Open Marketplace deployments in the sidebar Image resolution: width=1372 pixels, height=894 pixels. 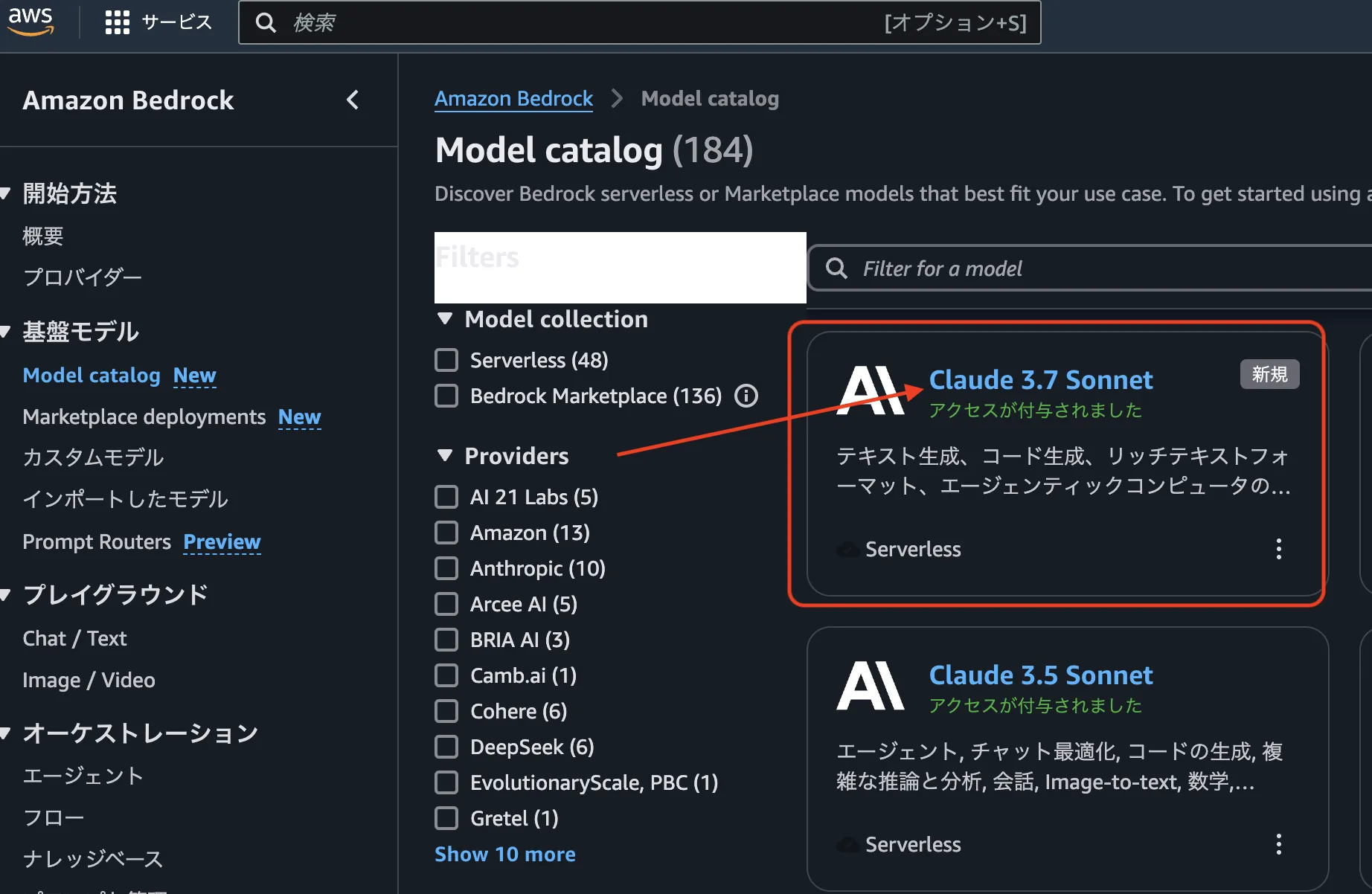pos(144,417)
